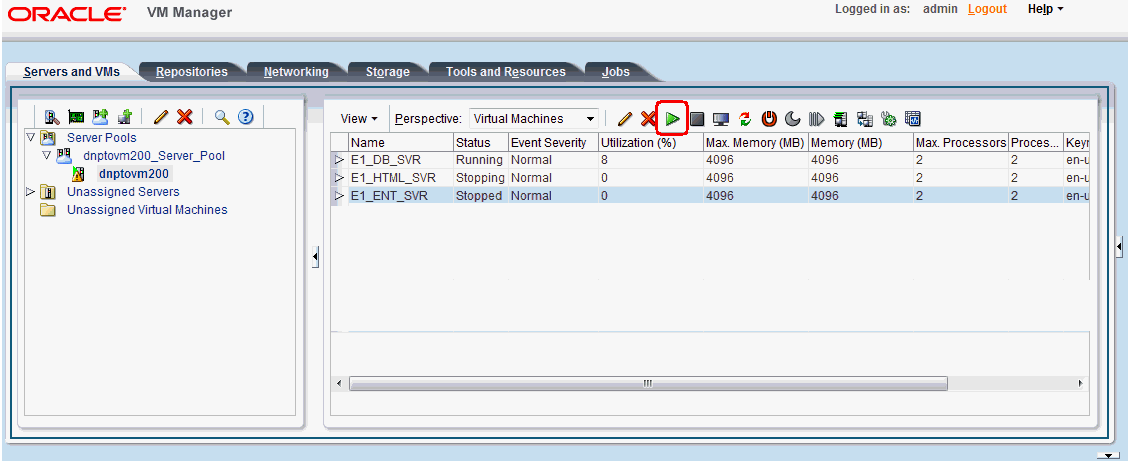
Task: Switch to the Networking tab
Action: [296, 72]
